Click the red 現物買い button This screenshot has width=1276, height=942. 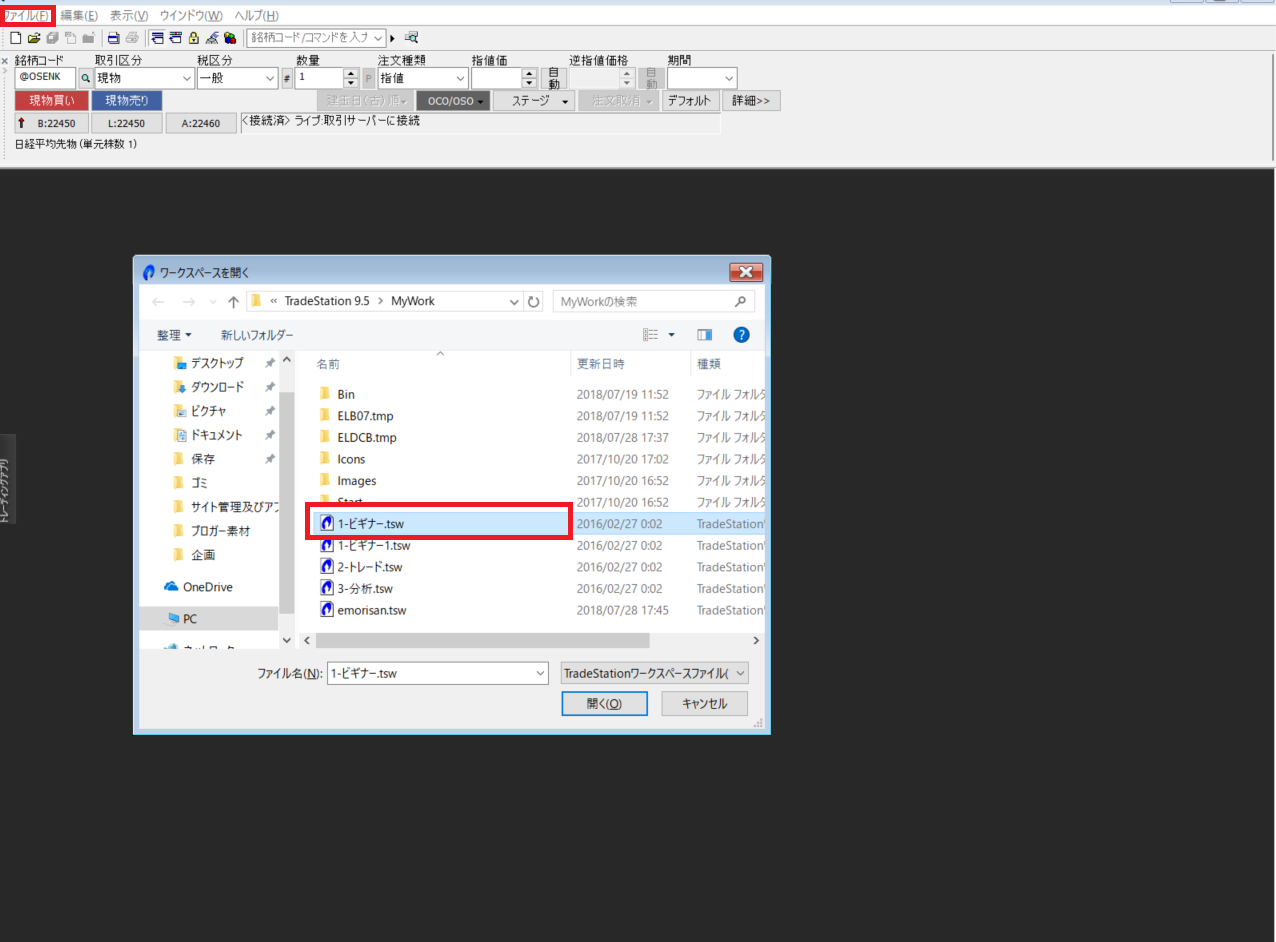click(x=52, y=100)
